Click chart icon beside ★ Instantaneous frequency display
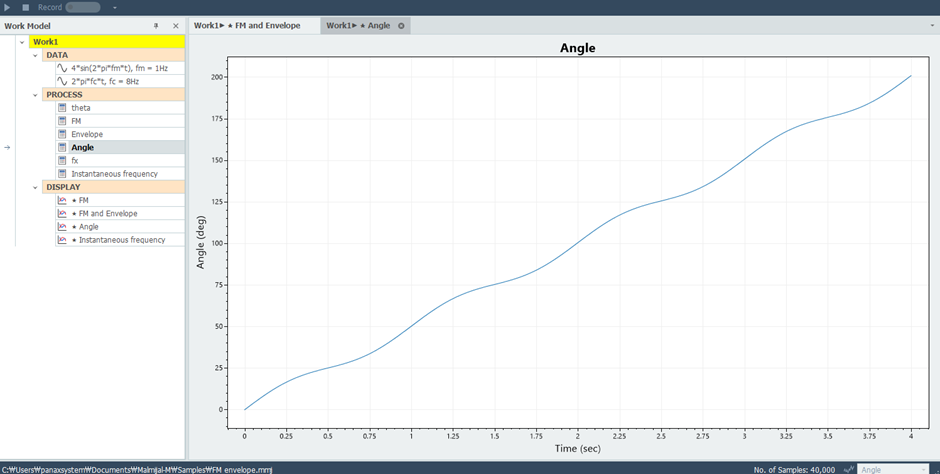 [x=62, y=240]
